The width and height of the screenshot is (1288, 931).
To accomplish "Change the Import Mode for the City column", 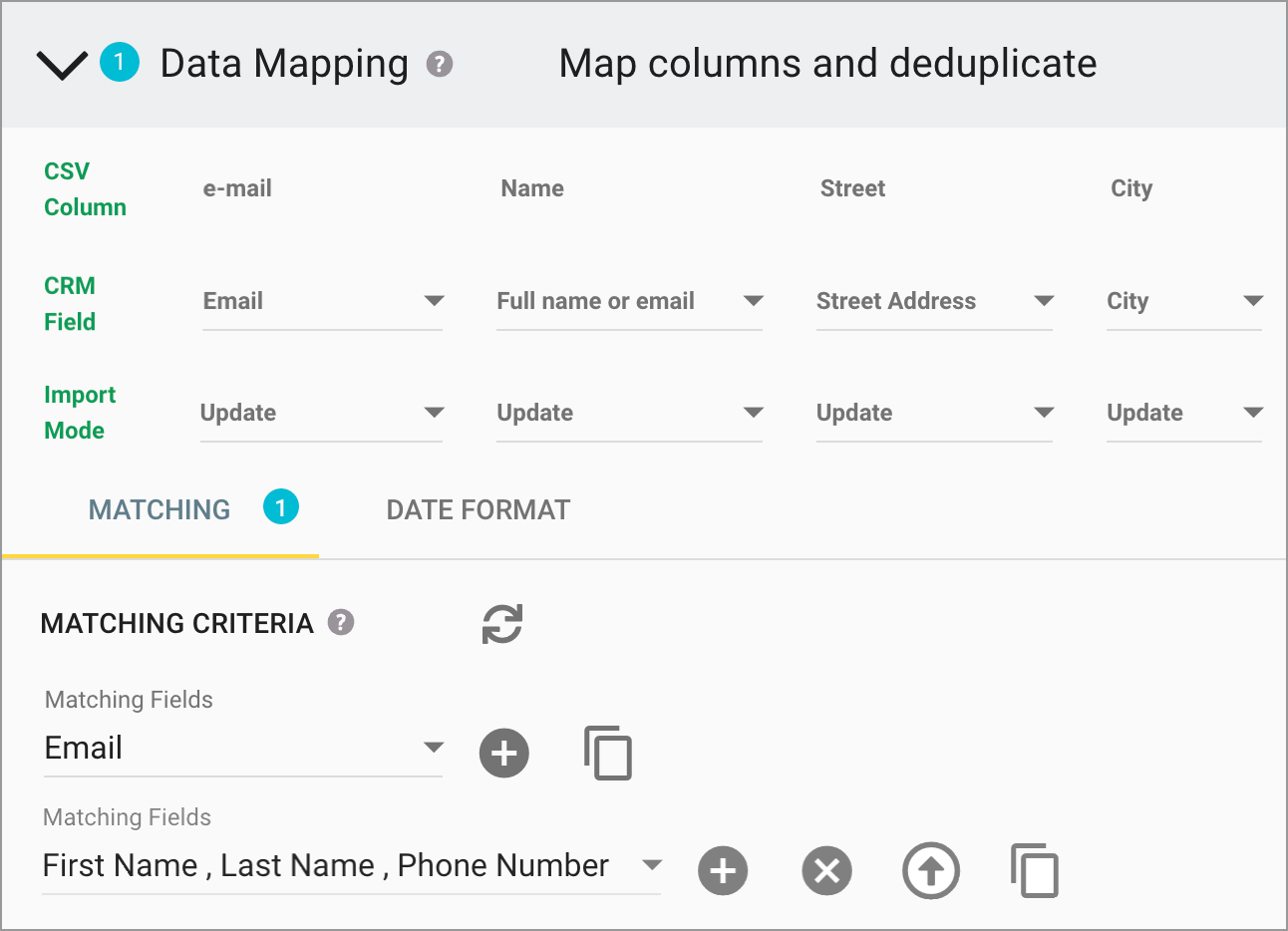I will click(x=1256, y=413).
